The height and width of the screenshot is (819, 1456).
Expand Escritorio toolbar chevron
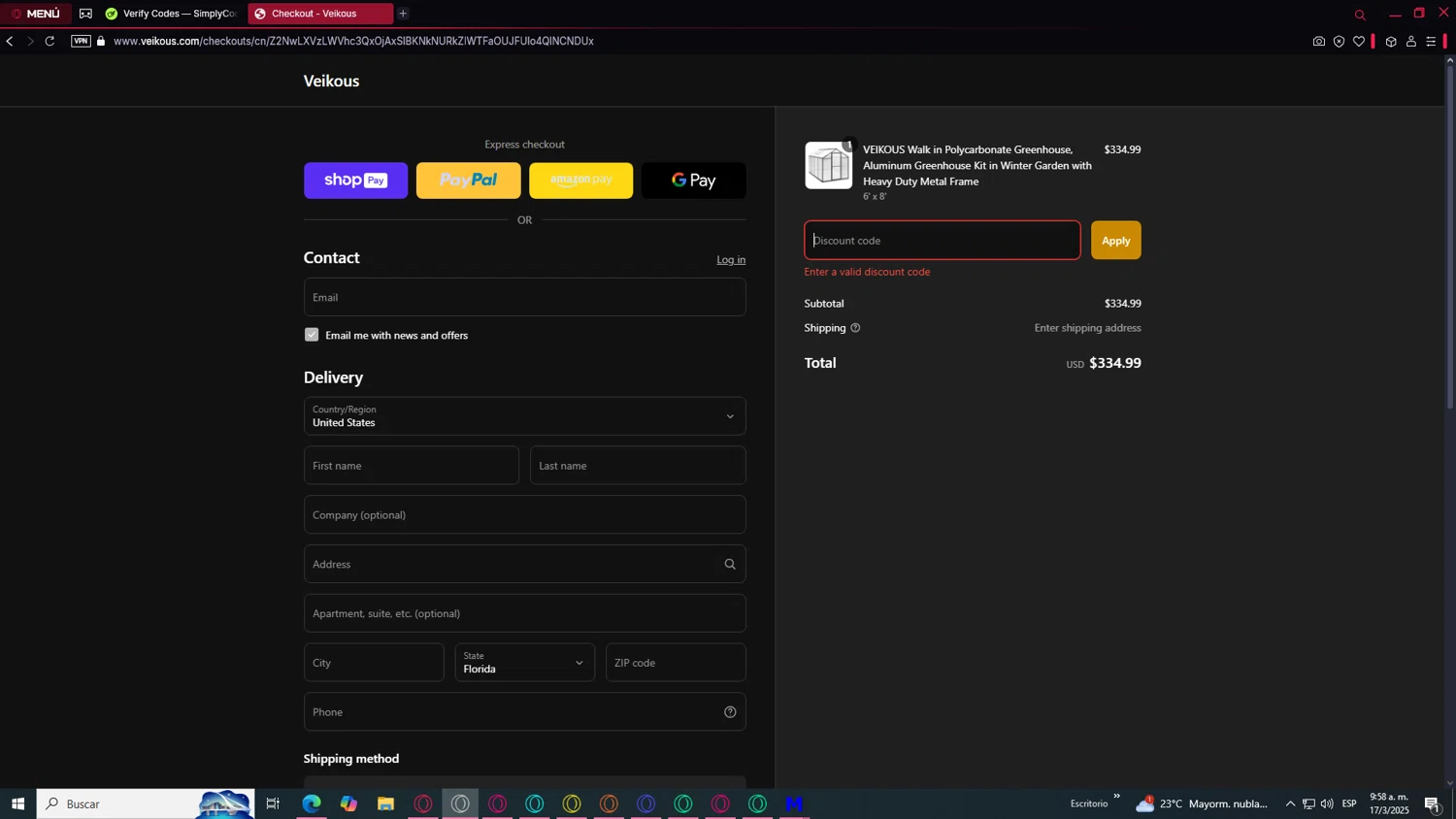tap(1116, 797)
